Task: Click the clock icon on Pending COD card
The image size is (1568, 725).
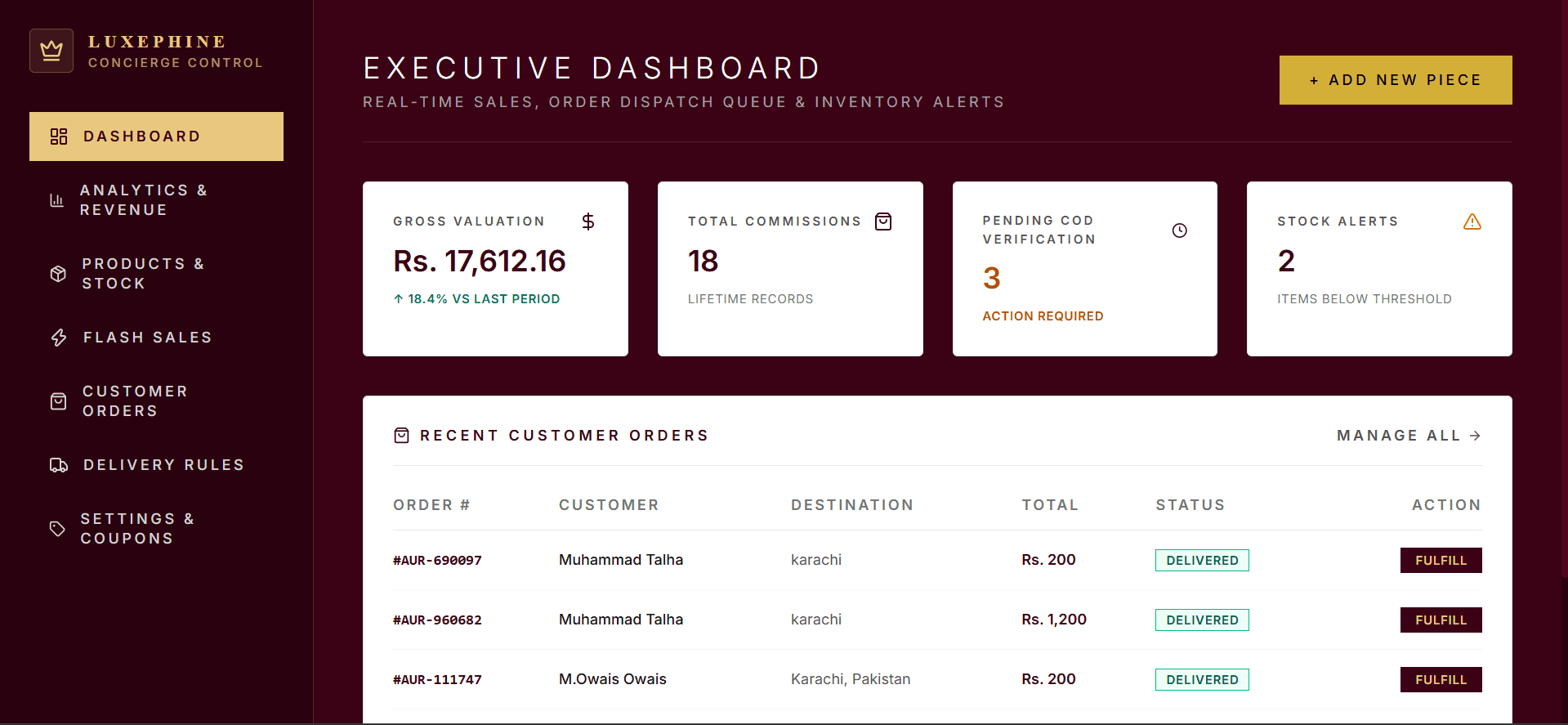Action: [x=1180, y=230]
